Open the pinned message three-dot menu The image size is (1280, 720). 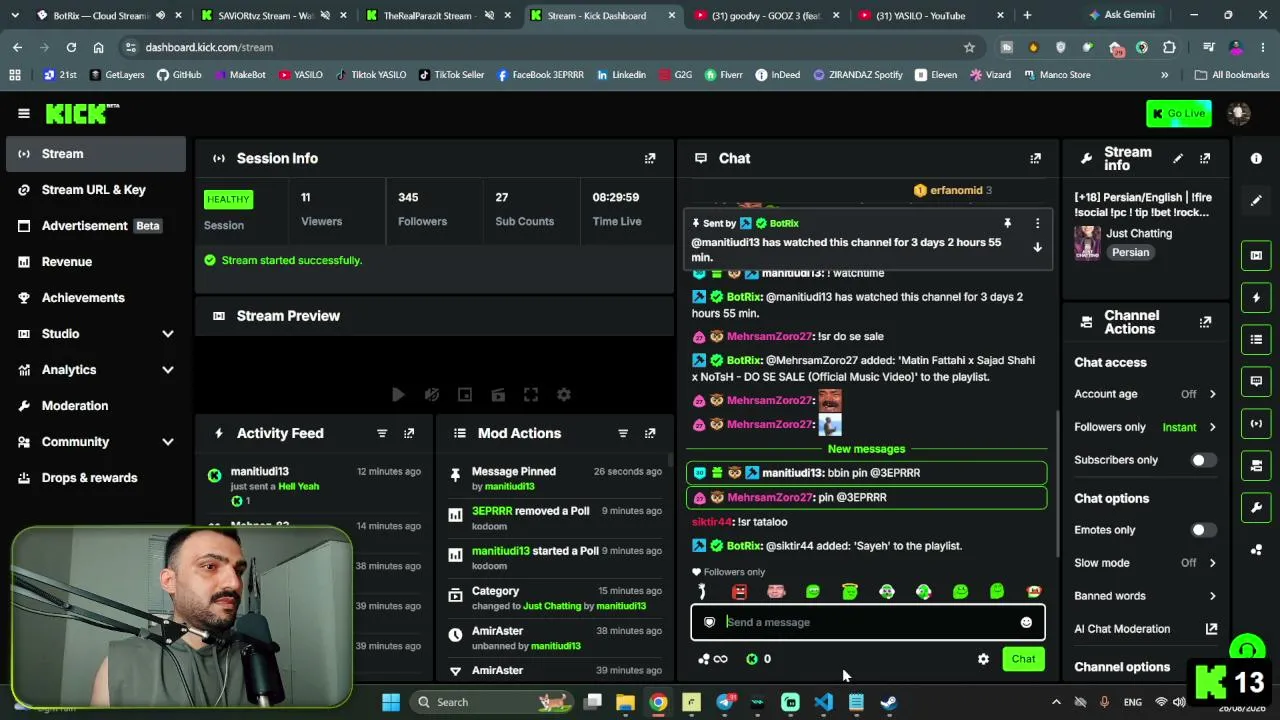[1037, 223]
